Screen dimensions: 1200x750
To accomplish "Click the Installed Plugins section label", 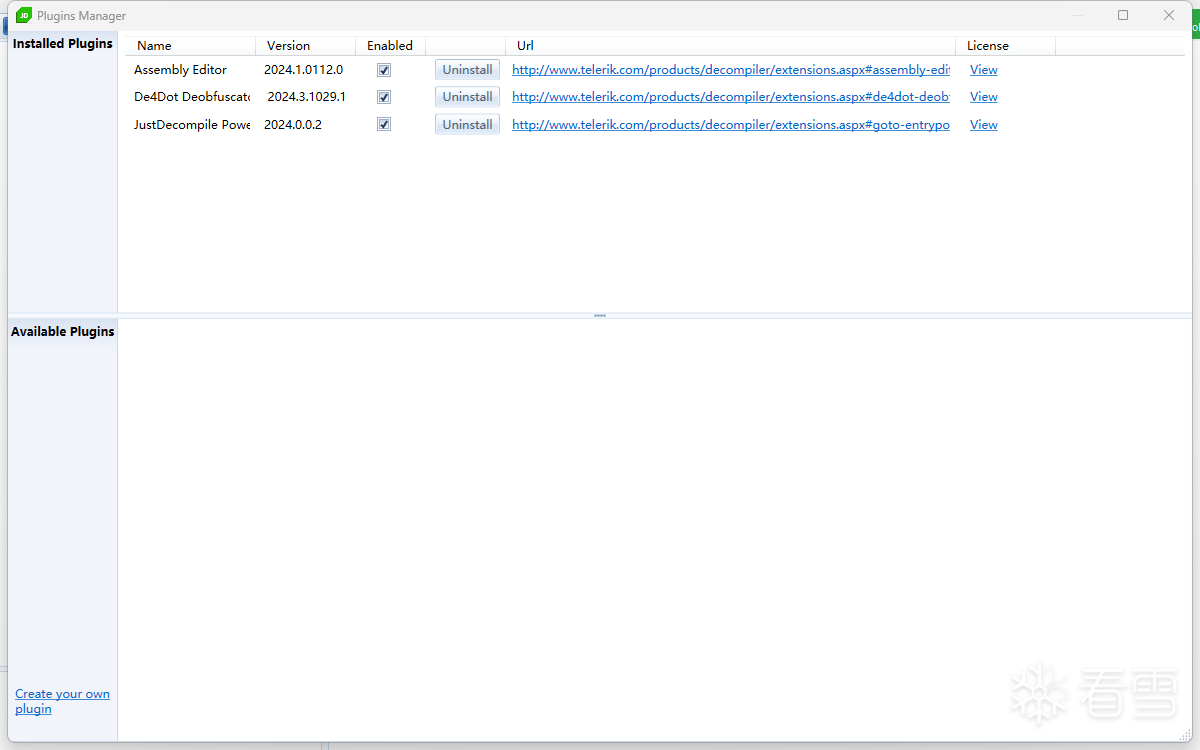I will coord(63,44).
